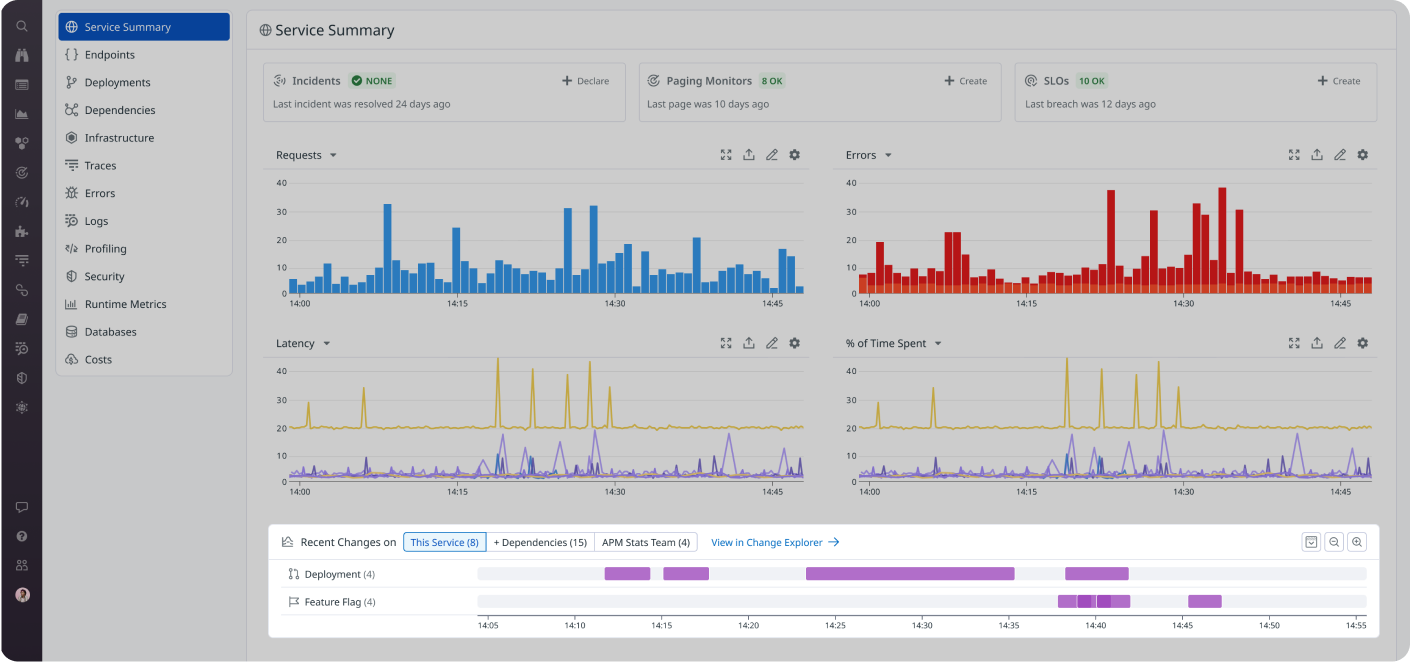Open Infrastructure in the sidebar
Image resolution: width=1410 pixels, height=662 pixels.
click(144, 138)
